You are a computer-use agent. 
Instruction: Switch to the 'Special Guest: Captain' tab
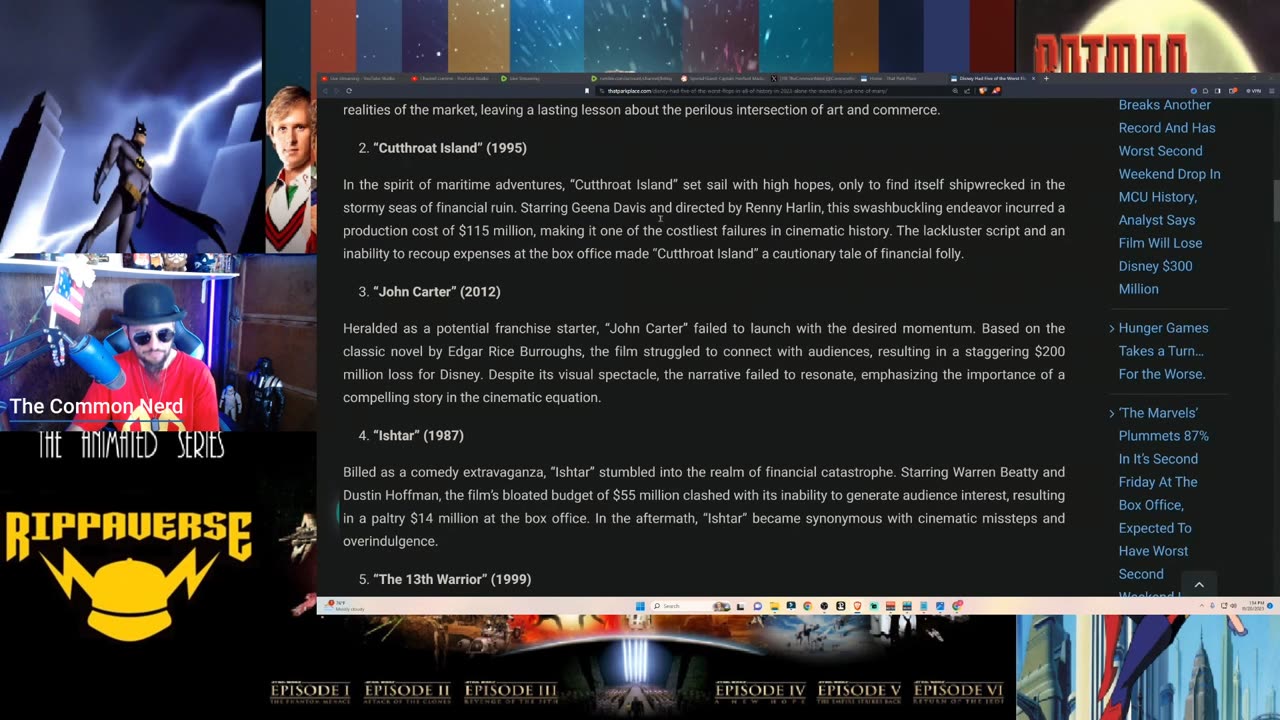click(x=720, y=78)
